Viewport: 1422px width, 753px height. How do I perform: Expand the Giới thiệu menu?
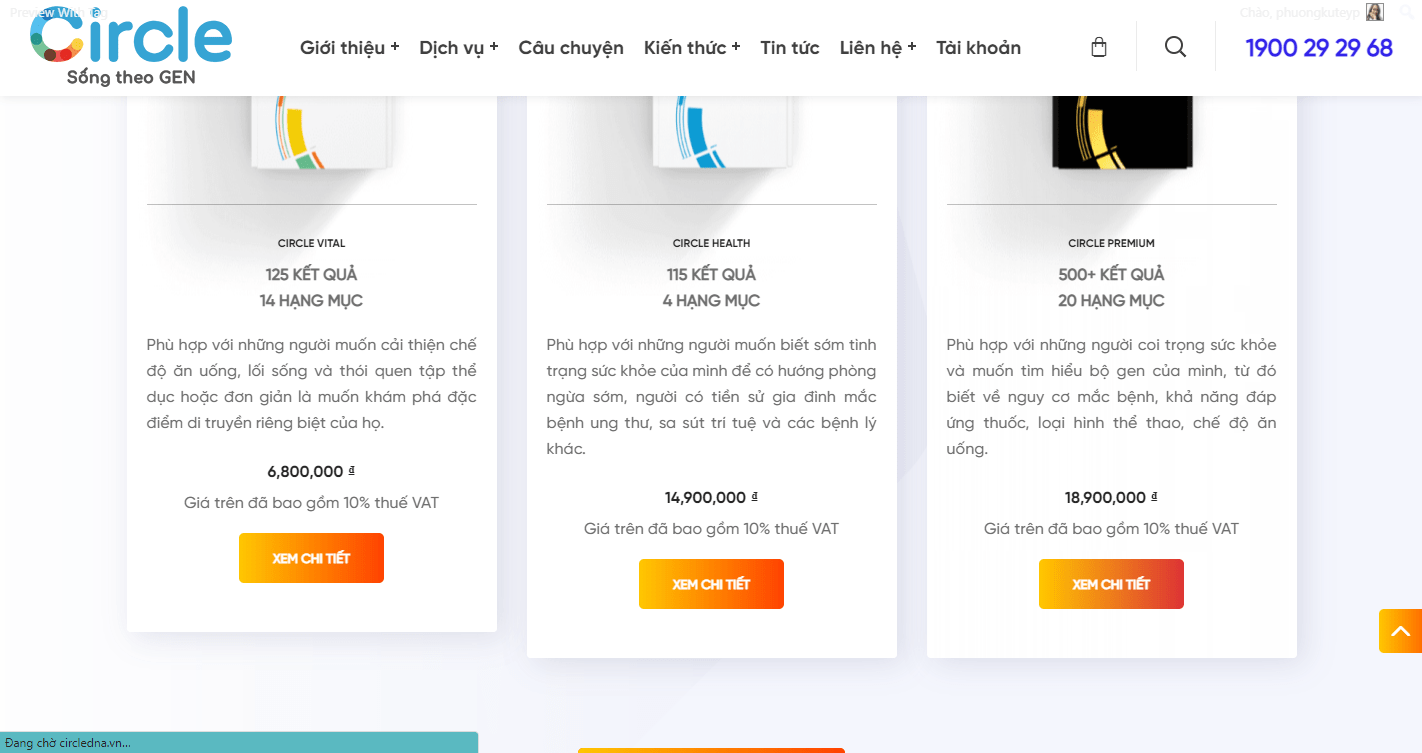[x=349, y=47]
